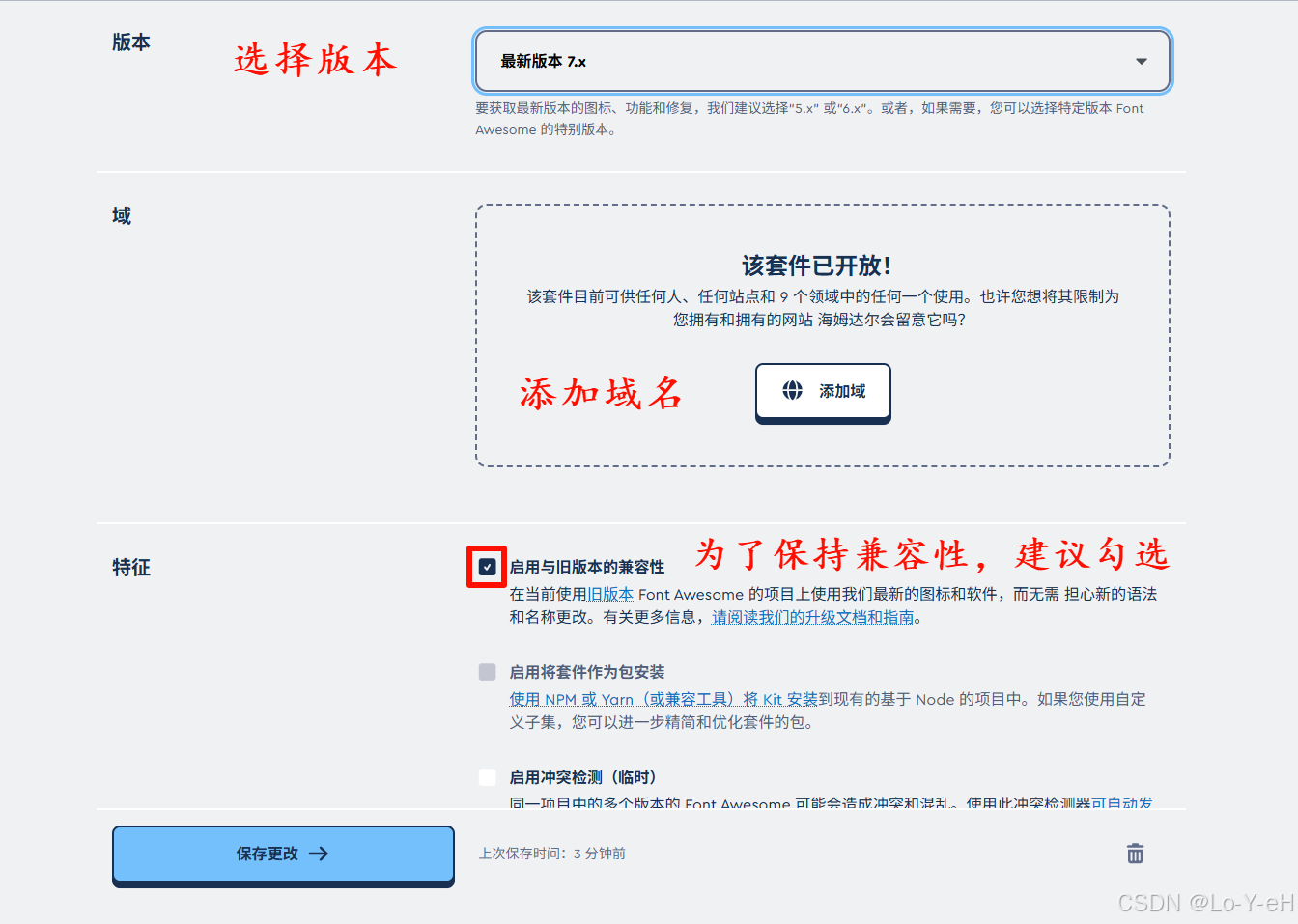Expand the 最新版本 7.x combo box chevron

click(1141, 61)
